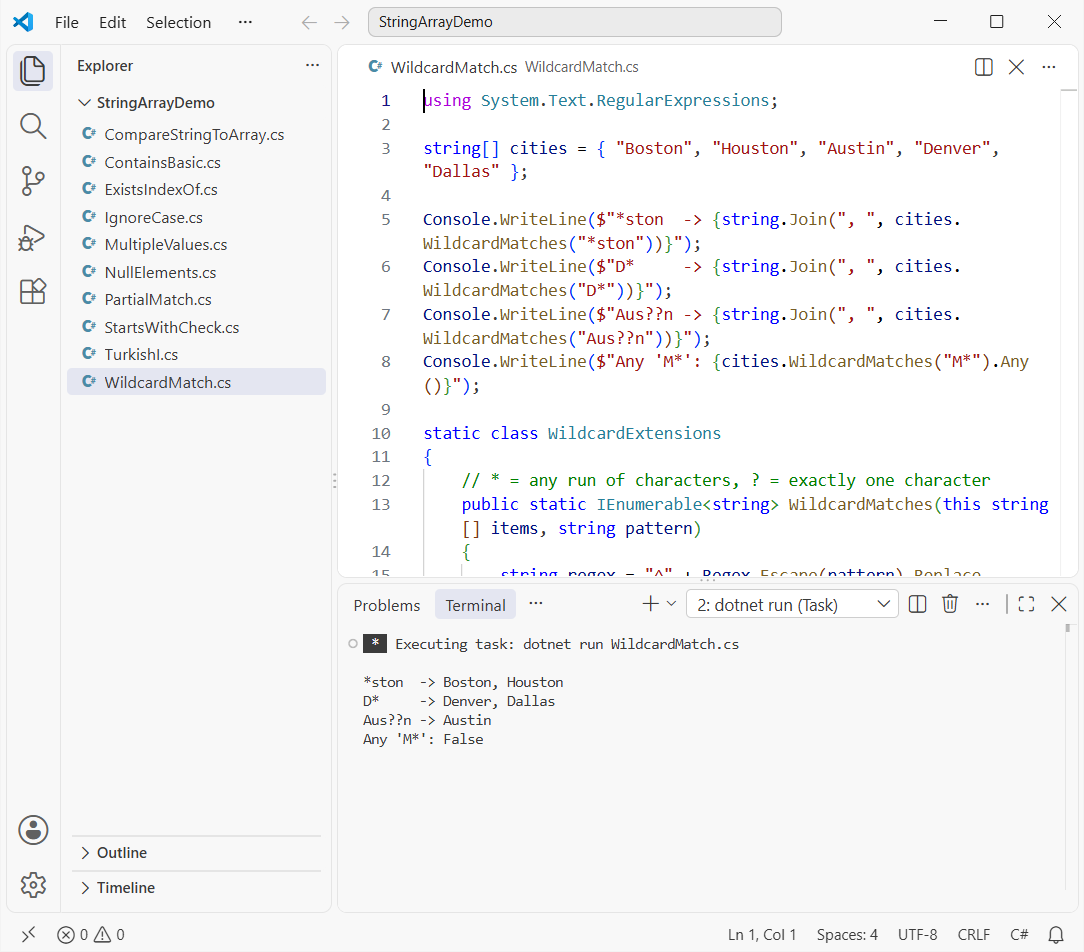Screen dimensions: 1084x952
Task: Change indentation Spaces: 4
Action: [847, 935]
